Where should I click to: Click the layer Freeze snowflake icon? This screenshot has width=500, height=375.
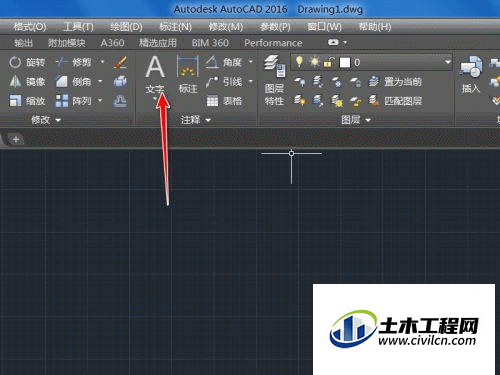point(337,82)
